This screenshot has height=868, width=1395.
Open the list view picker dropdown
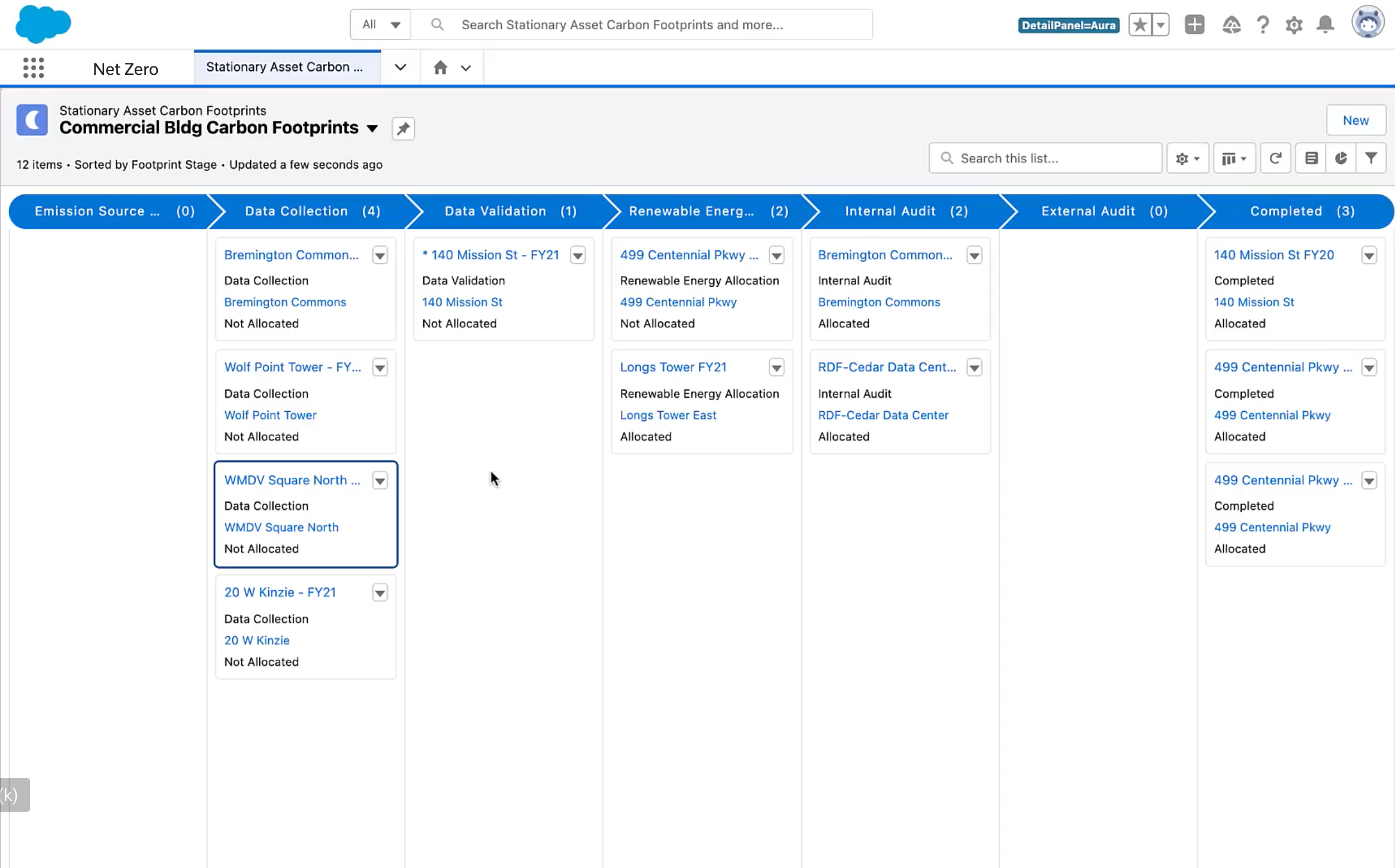pos(372,128)
